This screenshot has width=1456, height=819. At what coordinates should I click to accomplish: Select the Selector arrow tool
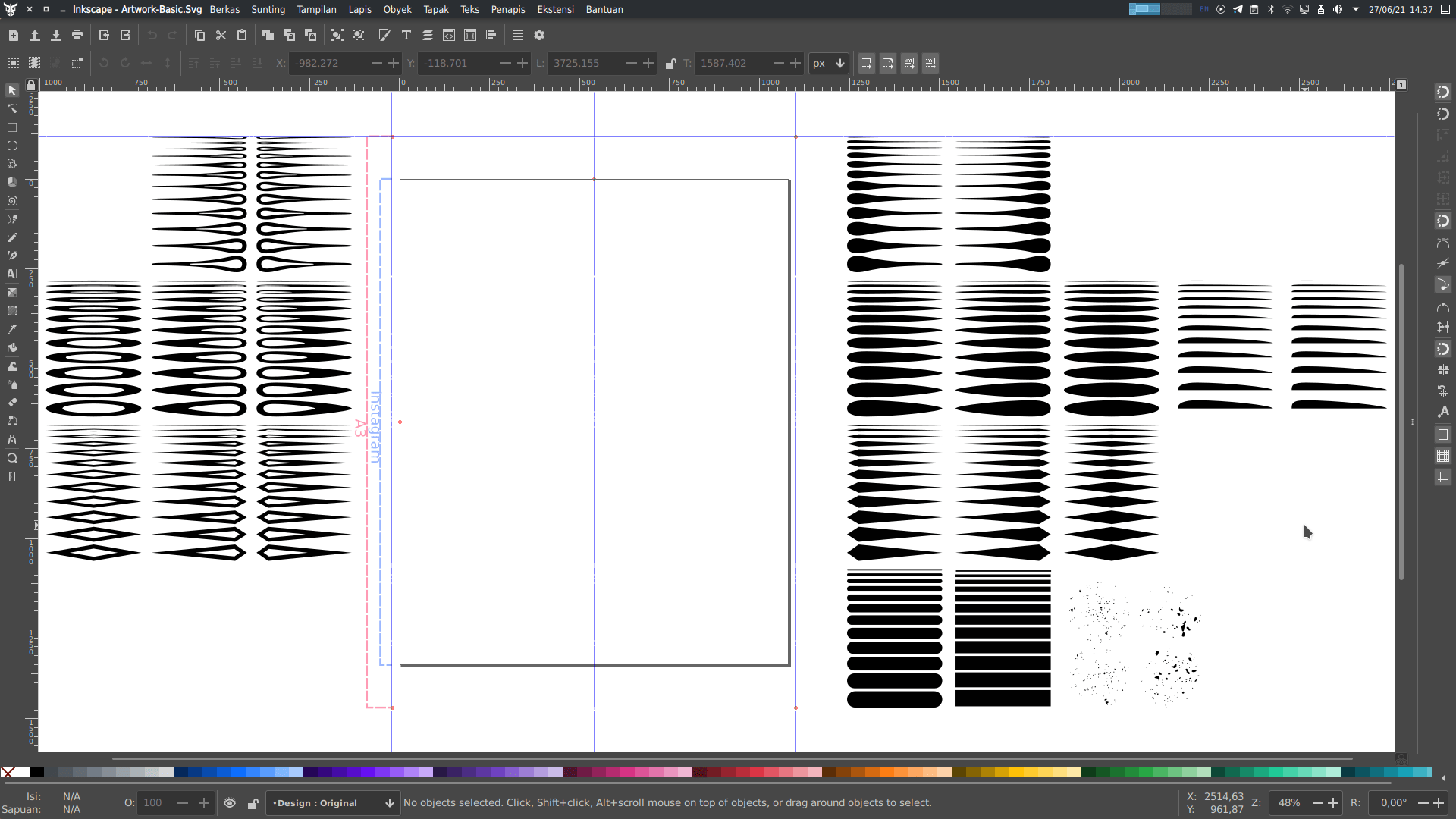point(12,90)
